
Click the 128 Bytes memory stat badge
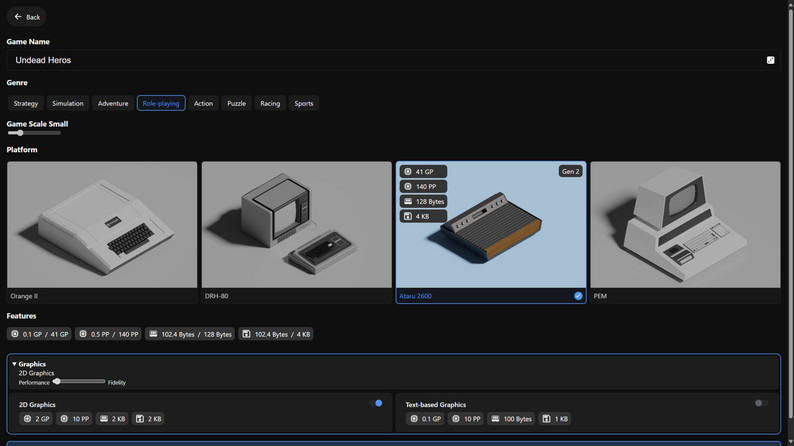coord(423,202)
